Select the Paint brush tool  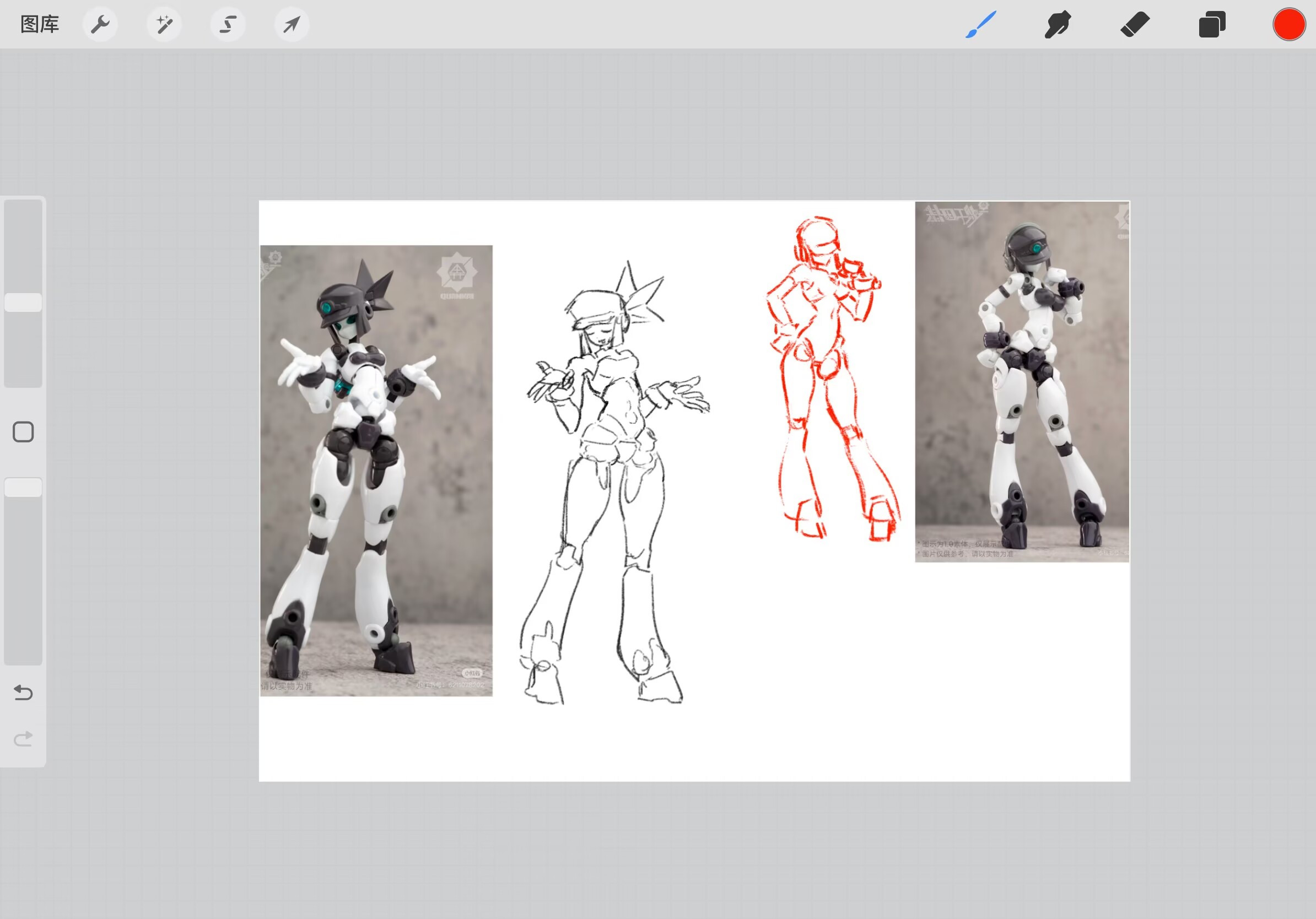[x=981, y=25]
